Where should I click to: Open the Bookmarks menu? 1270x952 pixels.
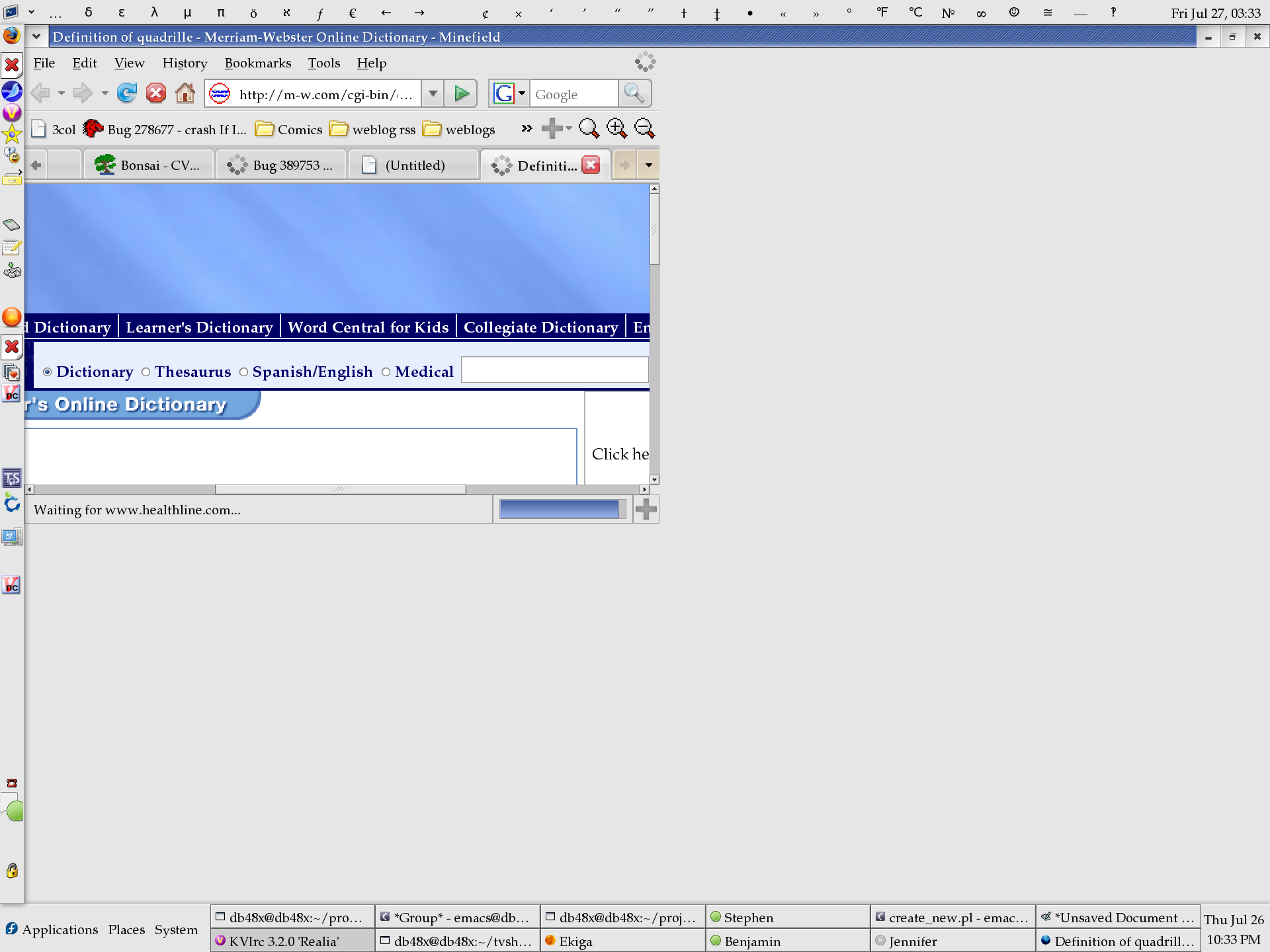tap(258, 63)
